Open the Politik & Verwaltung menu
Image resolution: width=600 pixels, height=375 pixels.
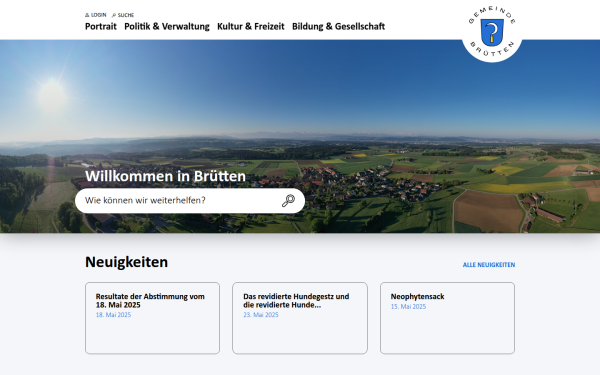(x=167, y=26)
